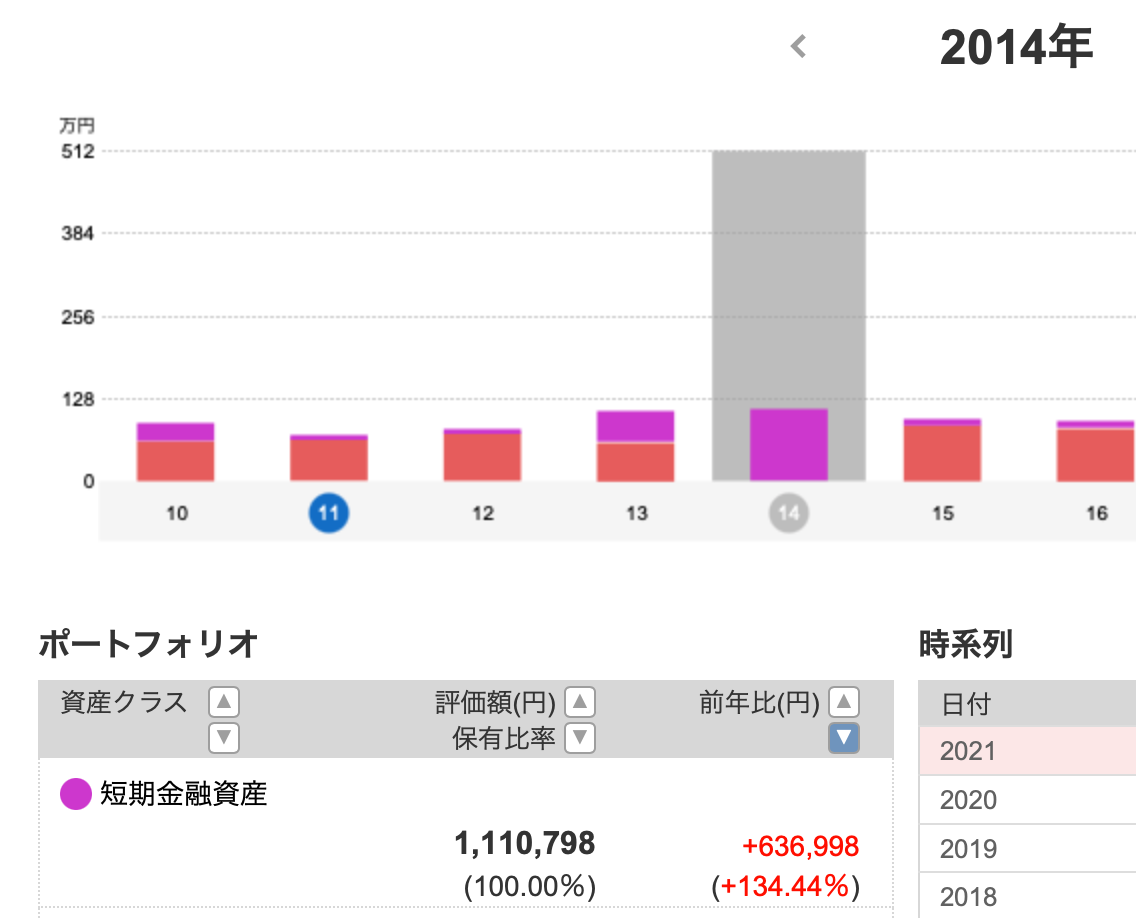Image resolution: width=1136 pixels, height=918 pixels.
Task: Click highlighted blue 前年比 descending arrow
Action: [844, 738]
